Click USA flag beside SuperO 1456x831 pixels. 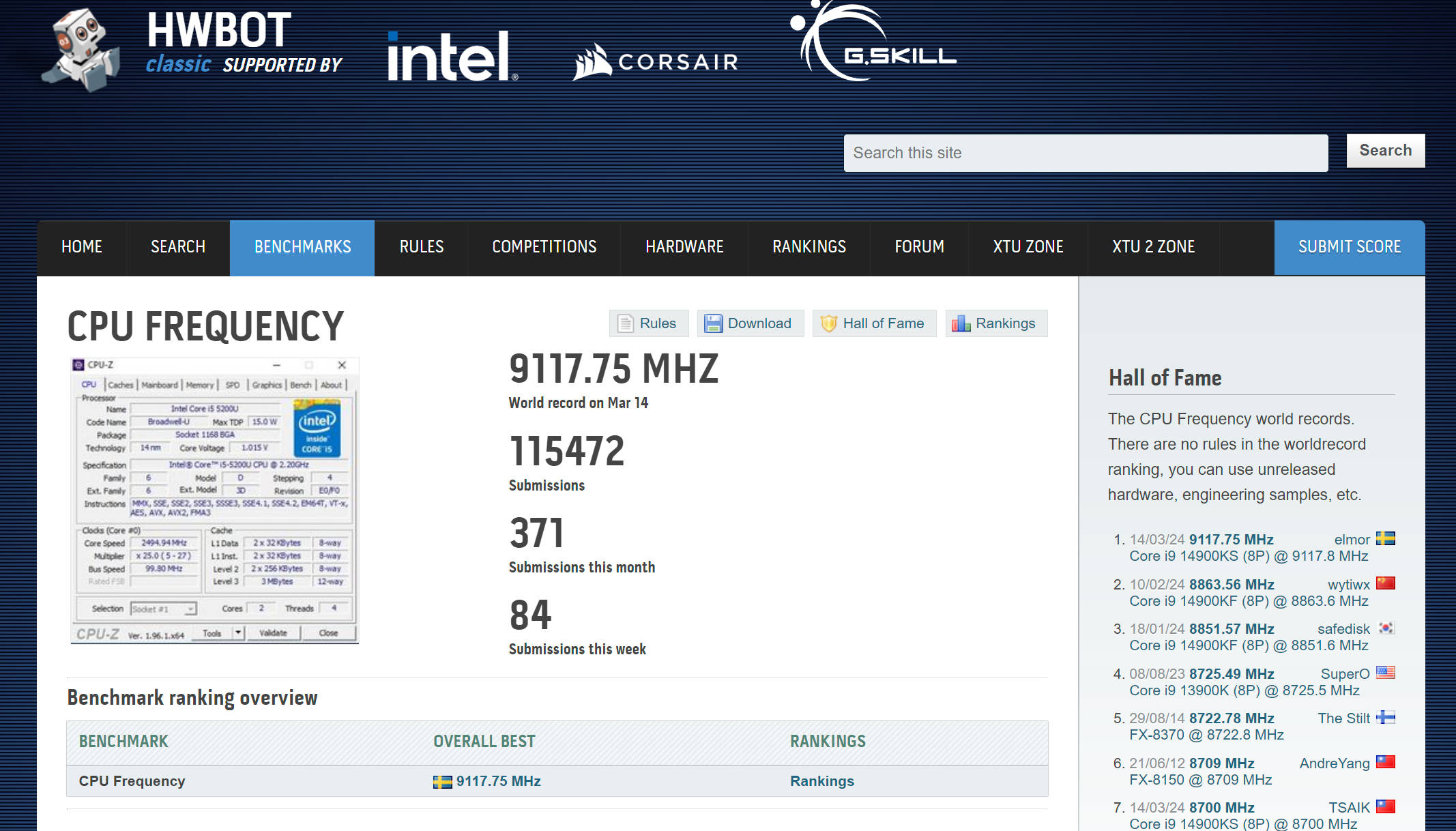point(1385,673)
